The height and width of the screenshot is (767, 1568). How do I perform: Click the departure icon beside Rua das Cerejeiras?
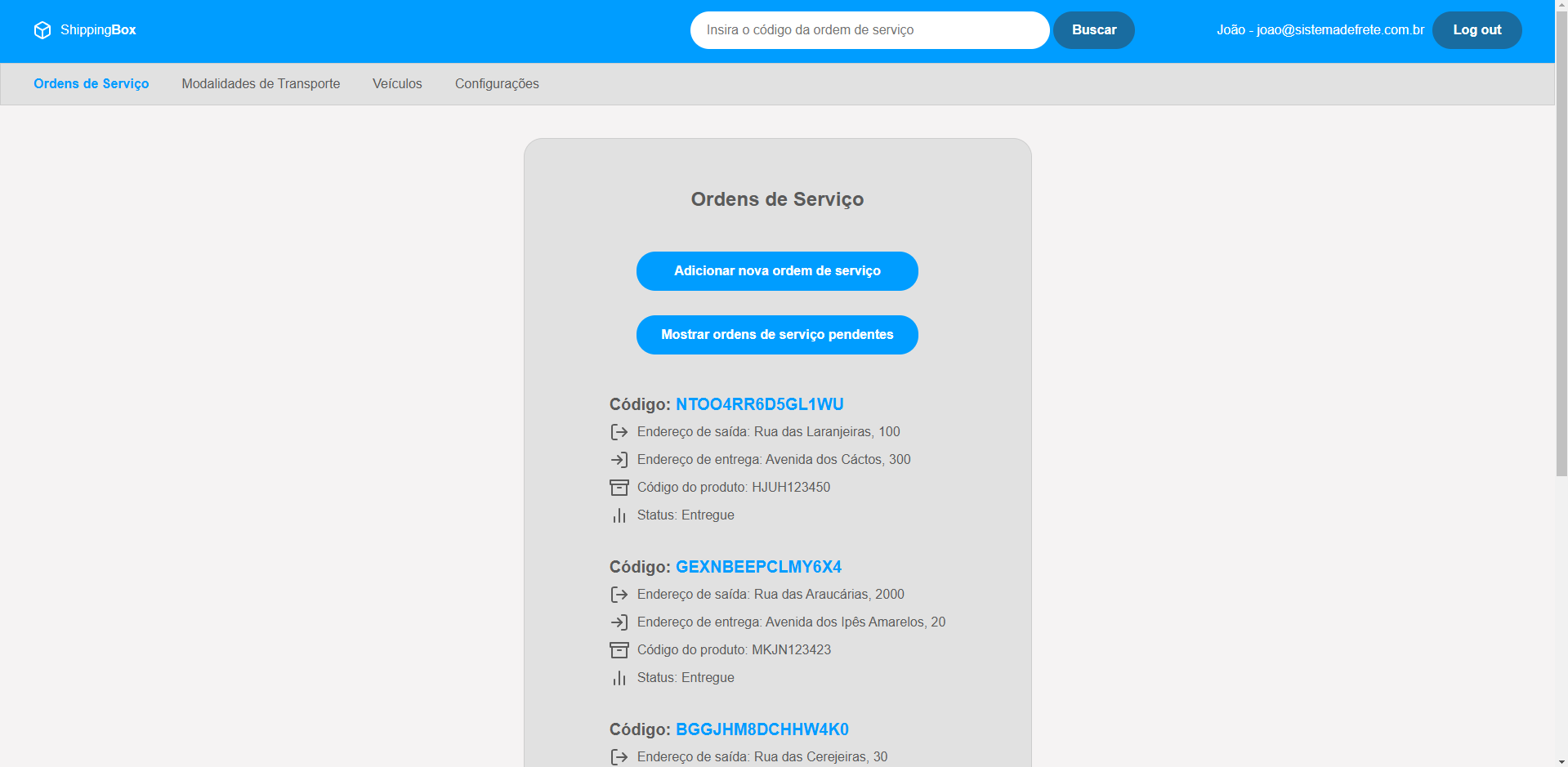point(619,756)
